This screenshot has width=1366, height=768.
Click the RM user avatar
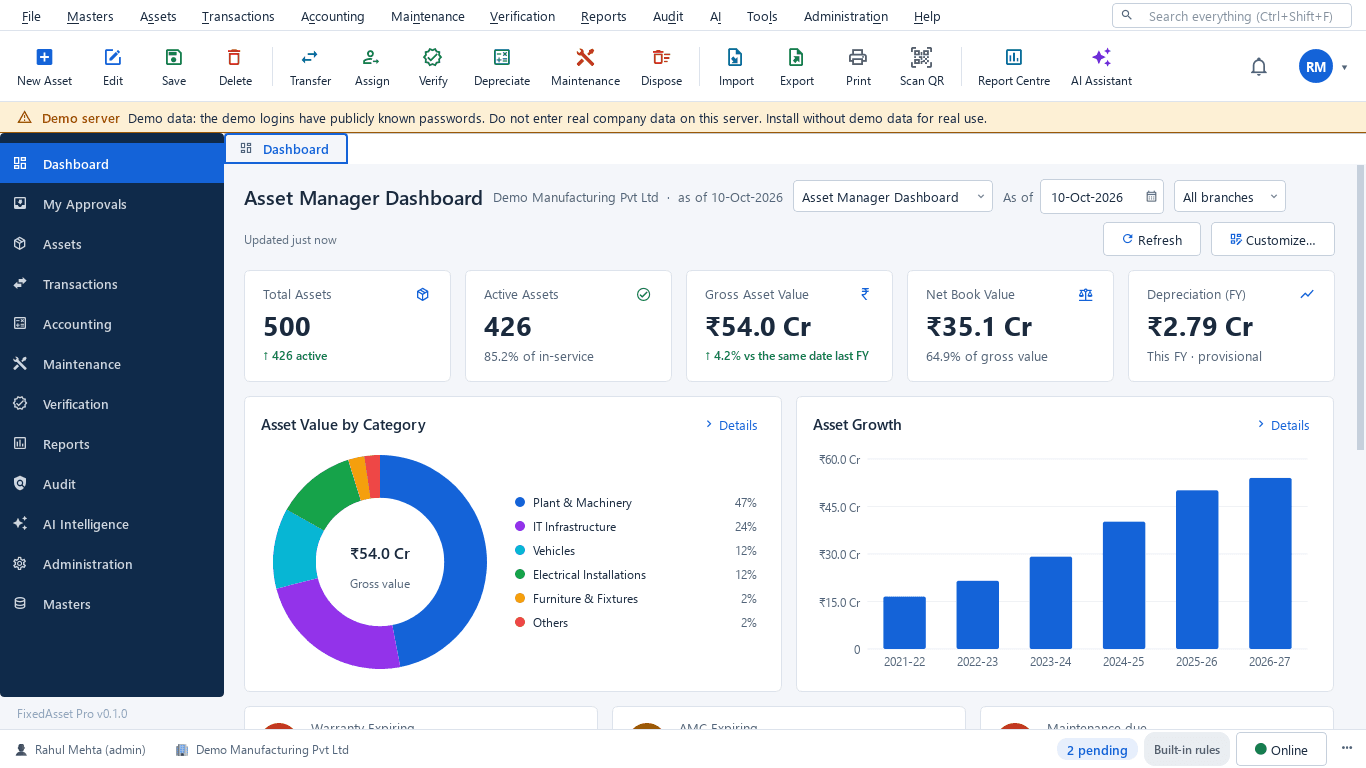pyautogui.click(x=1316, y=67)
